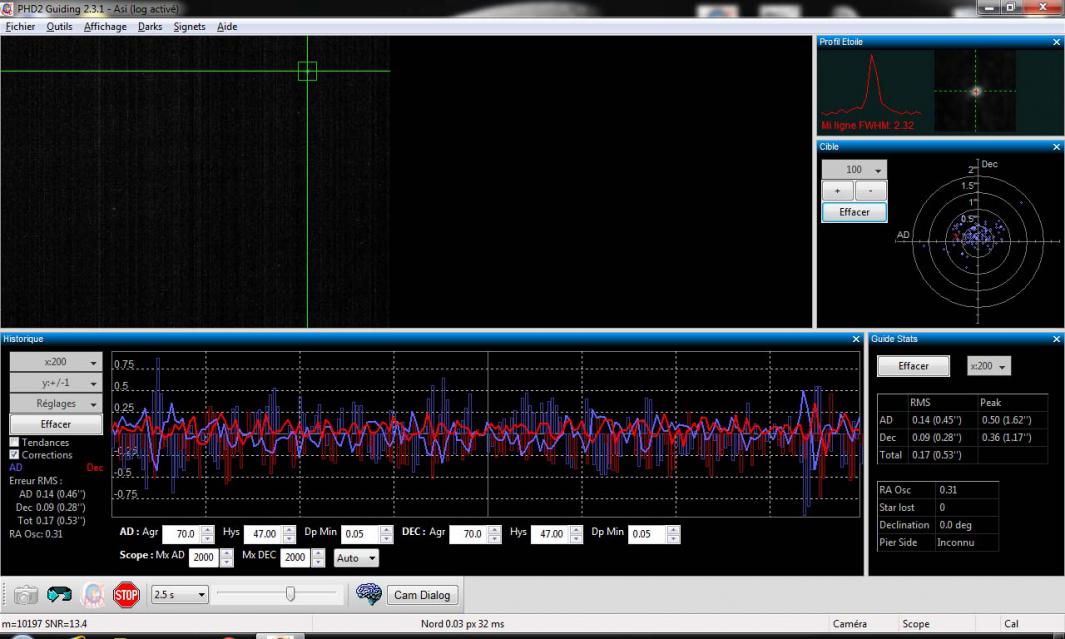The width and height of the screenshot is (1065, 639).
Task: Open the x:200 dropdown in Guide Stats
Action: 989,366
